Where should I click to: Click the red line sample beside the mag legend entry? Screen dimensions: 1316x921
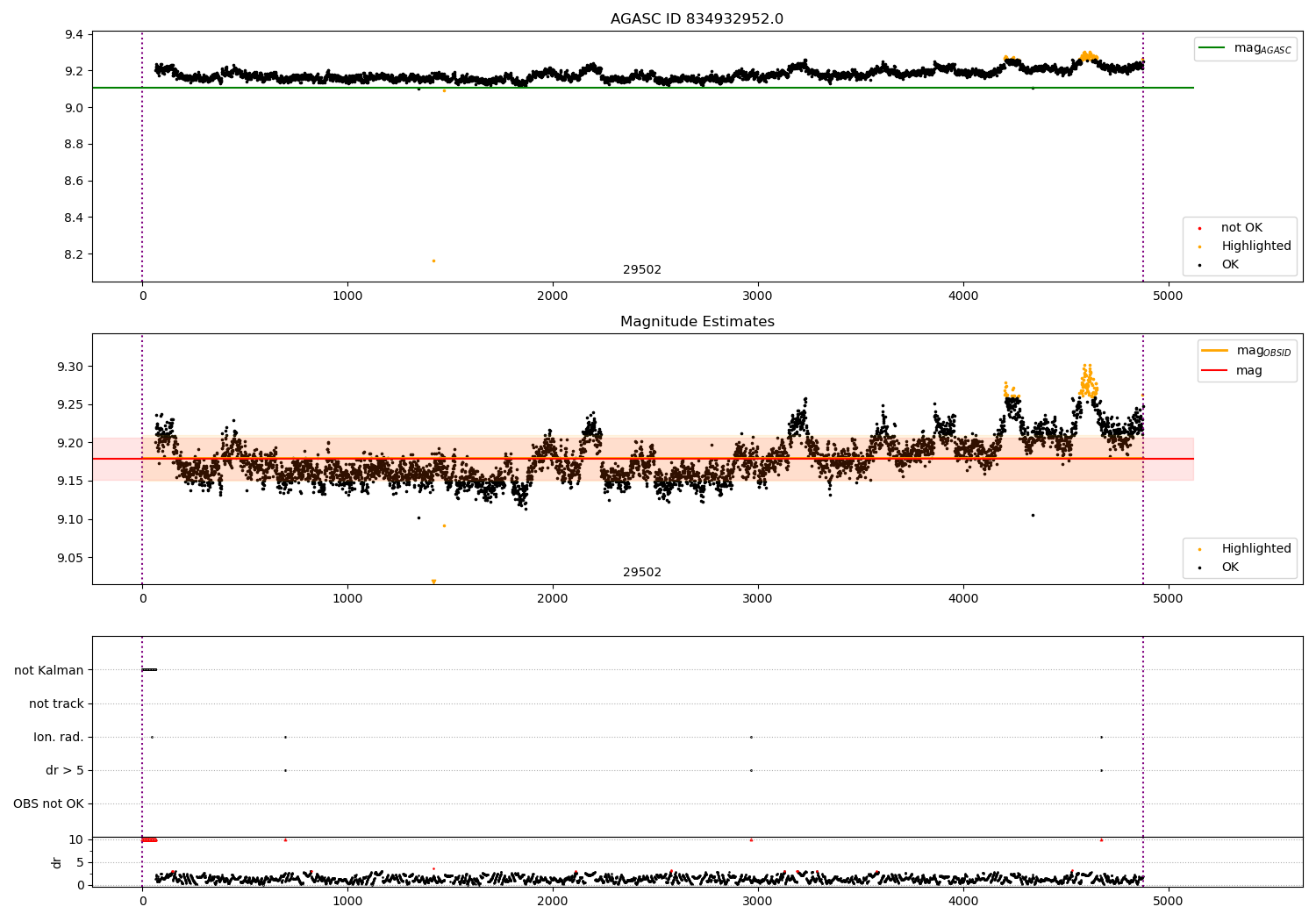click(x=1215, y=371)
